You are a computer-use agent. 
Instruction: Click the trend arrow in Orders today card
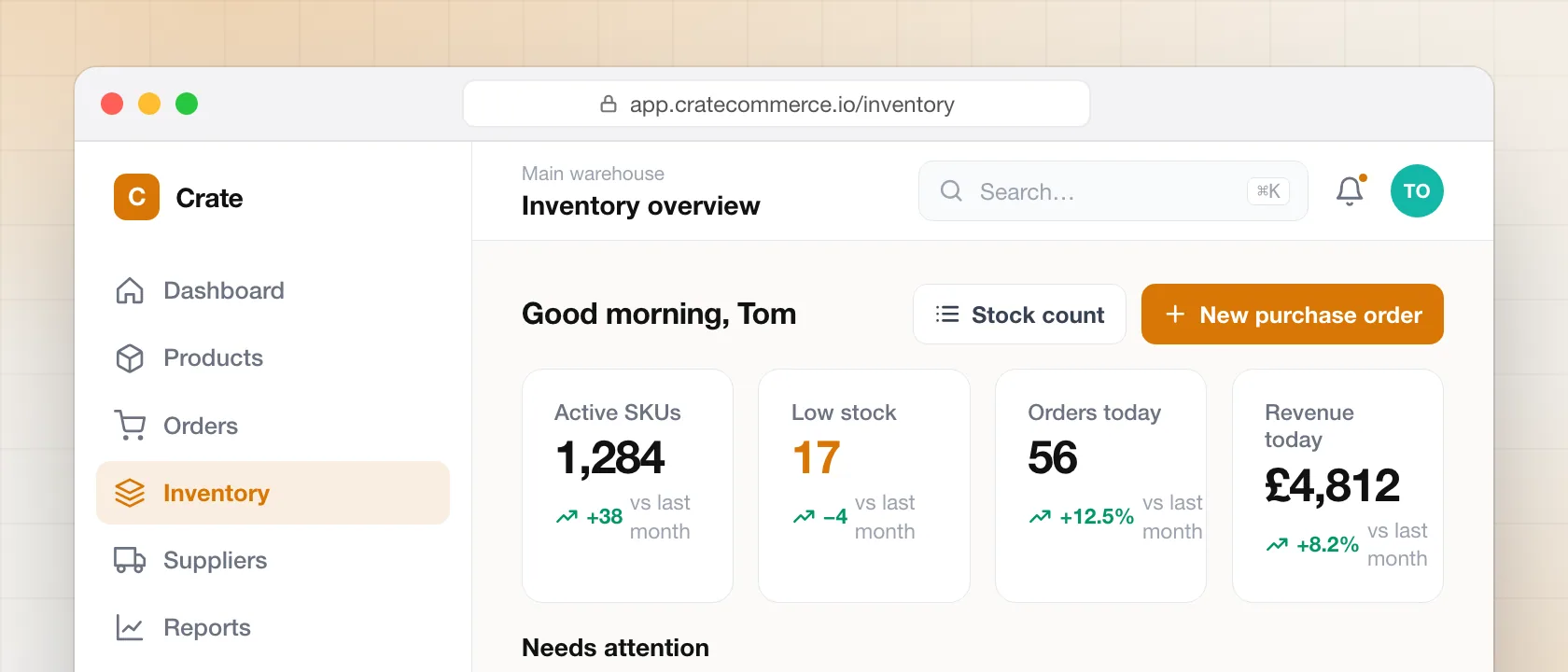(1040, 516)
